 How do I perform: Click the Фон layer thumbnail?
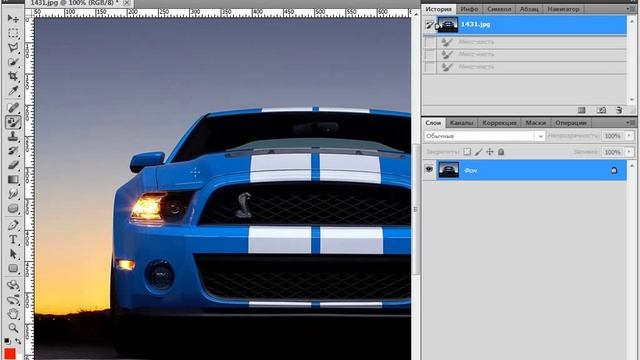coord(448,170)
